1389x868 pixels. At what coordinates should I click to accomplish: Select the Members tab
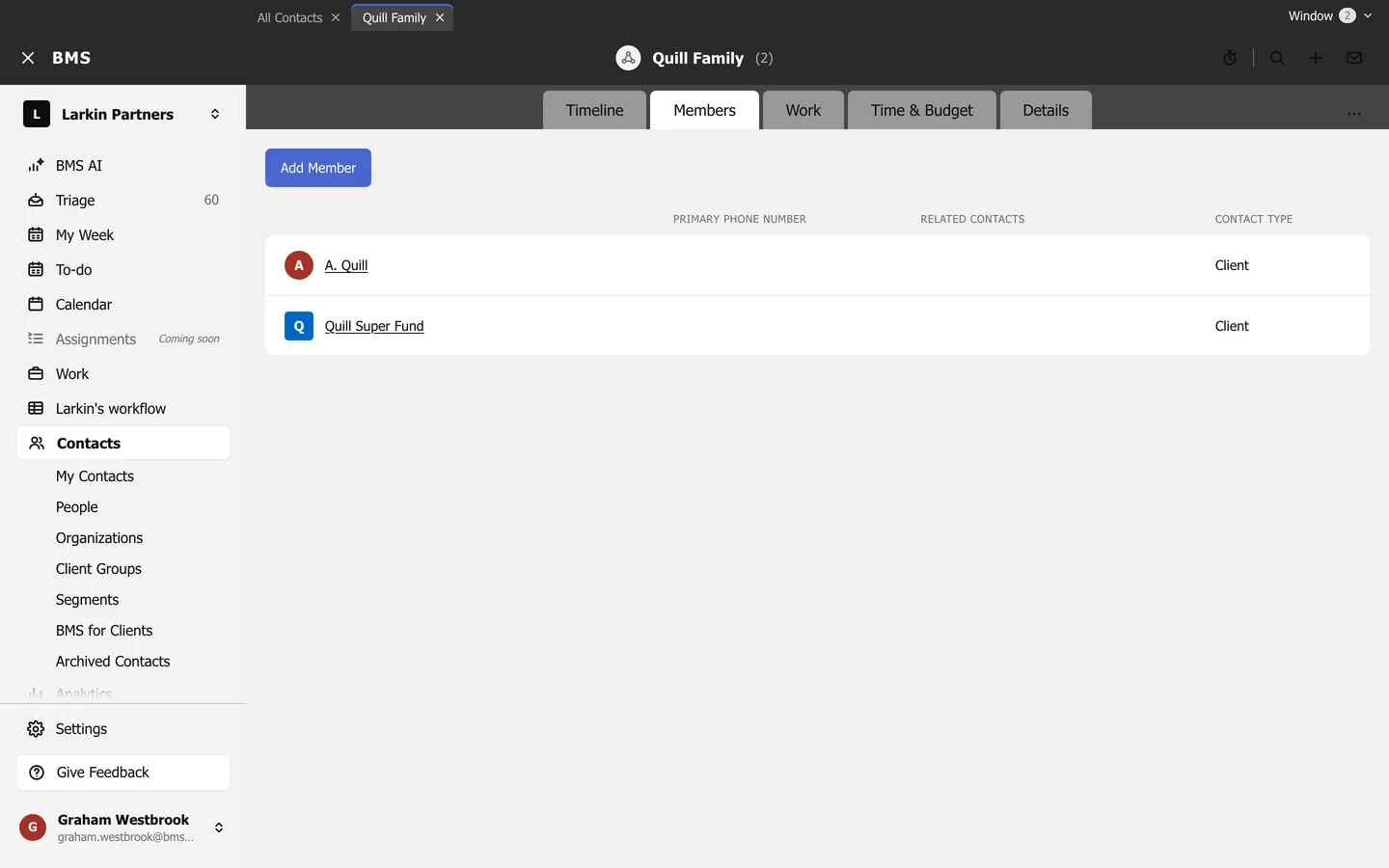click(704, 110)
